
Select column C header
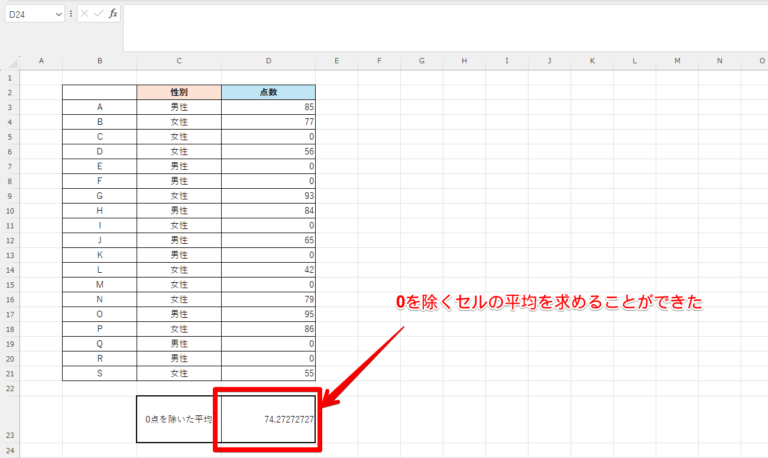point(178,62)
